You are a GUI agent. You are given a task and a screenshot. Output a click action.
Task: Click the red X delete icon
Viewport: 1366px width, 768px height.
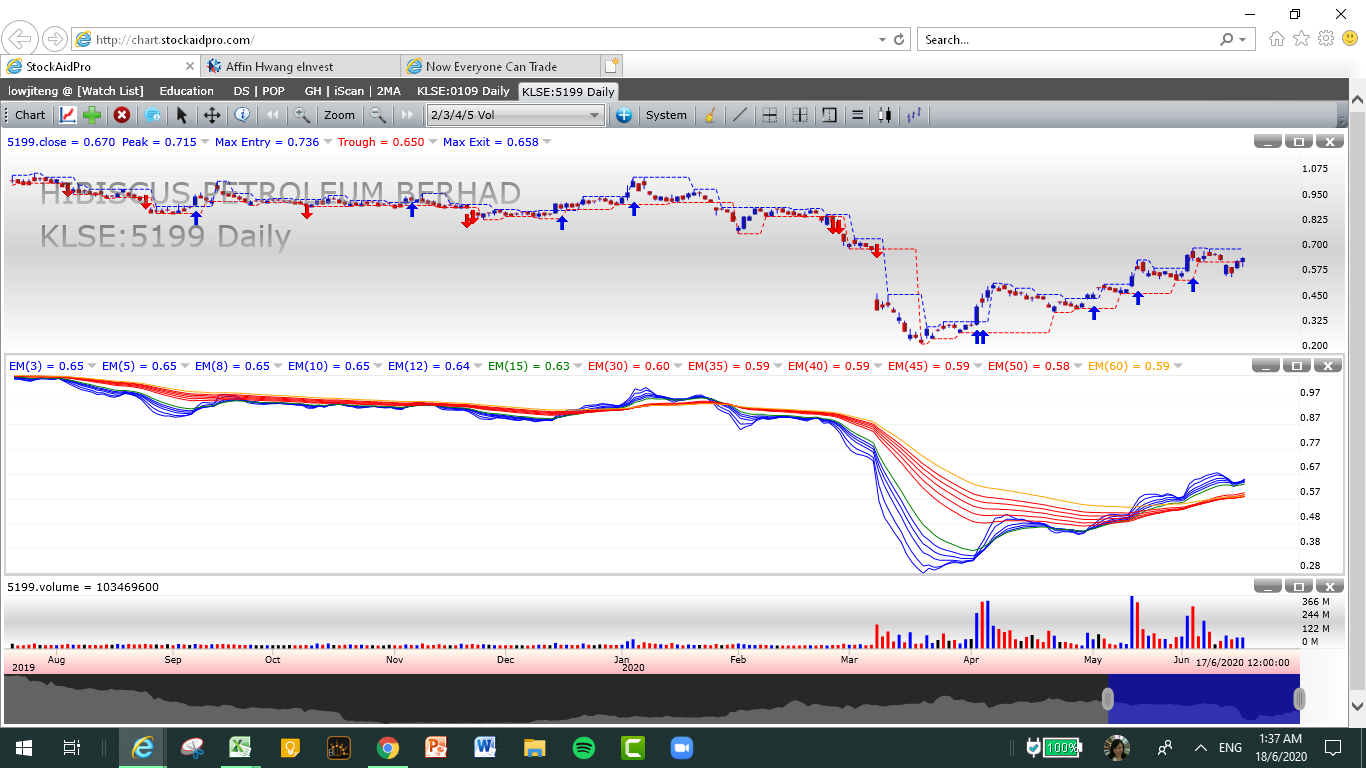tap(121, 115)
